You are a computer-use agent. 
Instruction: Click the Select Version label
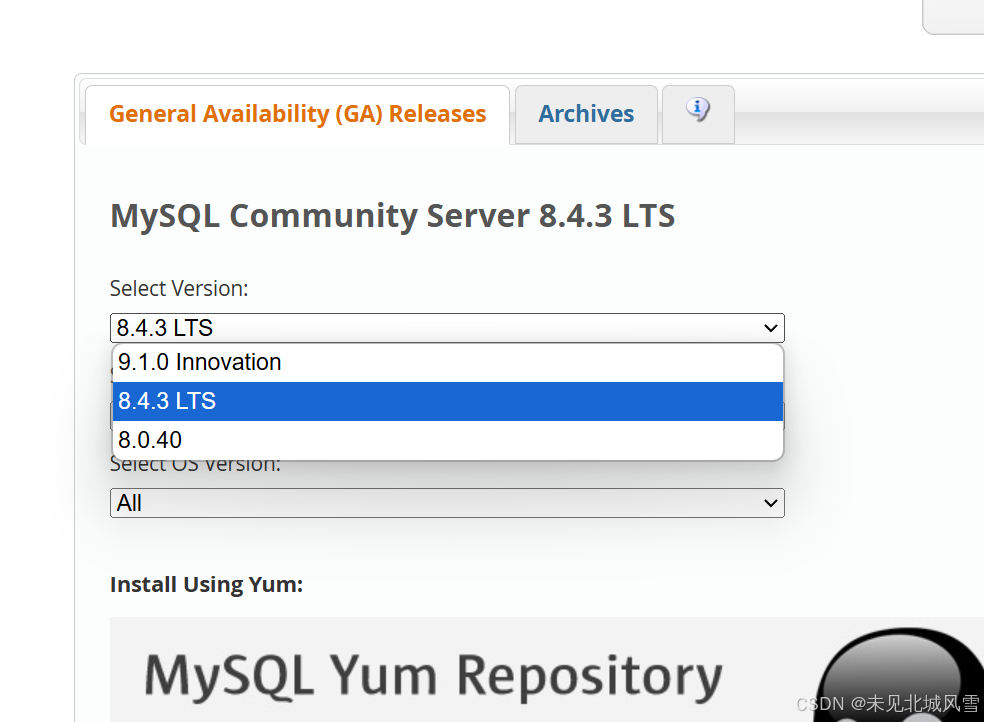point(179,289)
